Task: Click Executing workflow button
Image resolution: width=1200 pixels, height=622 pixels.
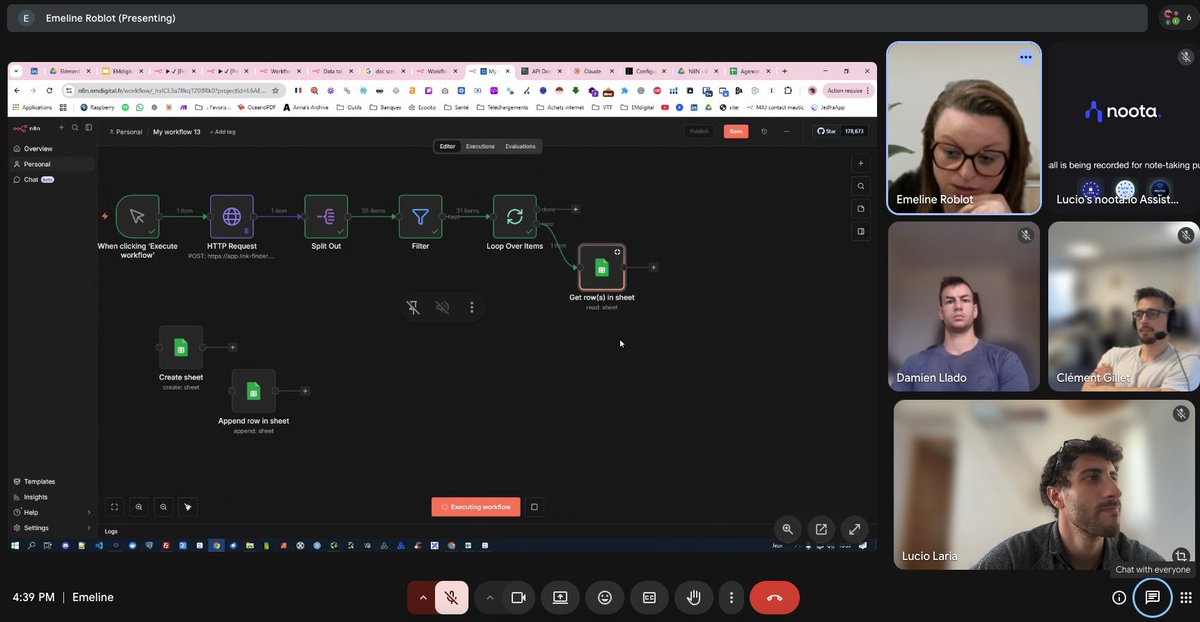Action: point(476,507)
